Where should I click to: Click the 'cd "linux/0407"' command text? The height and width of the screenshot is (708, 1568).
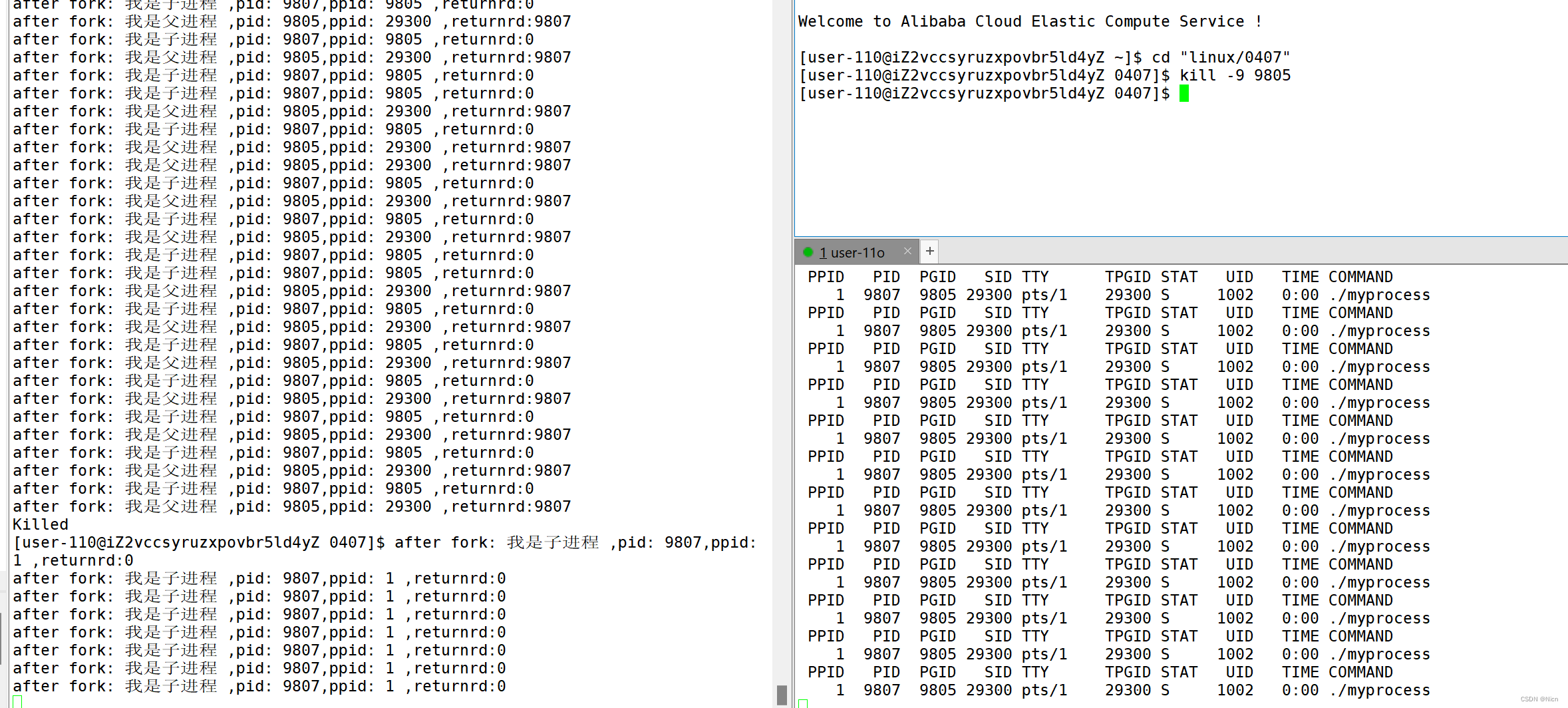tap(1224, 57)
